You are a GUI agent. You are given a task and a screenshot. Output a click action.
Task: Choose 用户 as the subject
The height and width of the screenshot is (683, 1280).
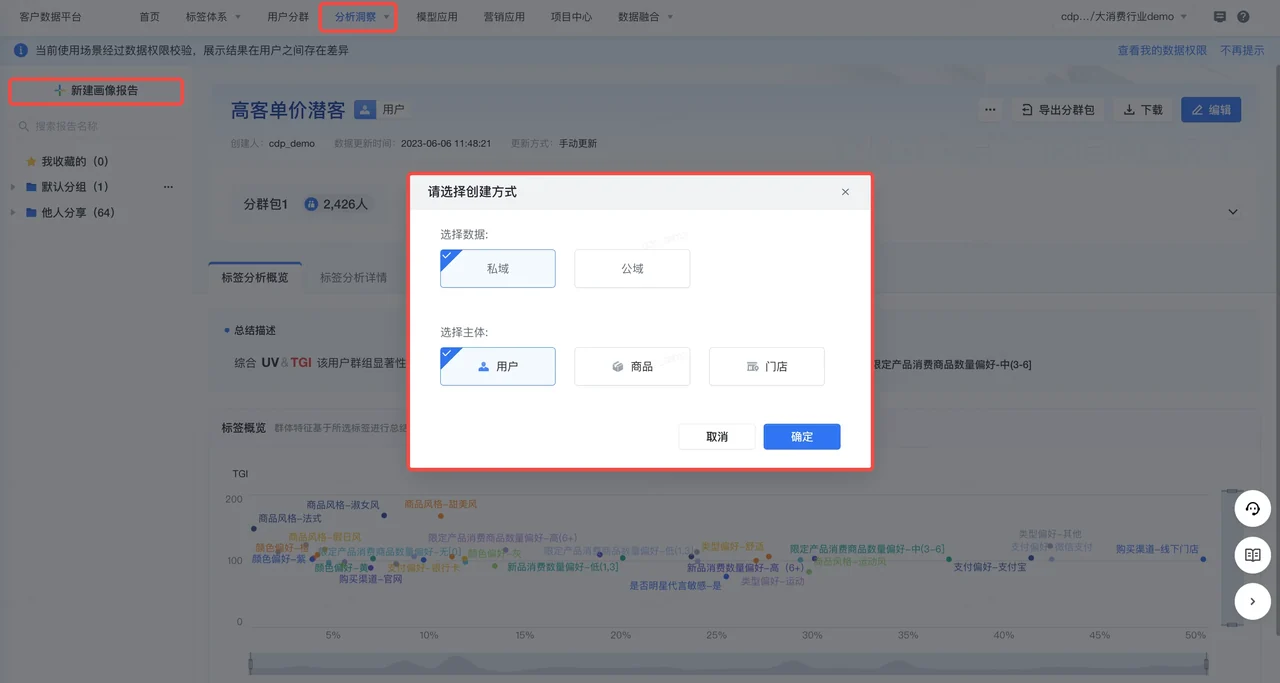click(497, 366)
